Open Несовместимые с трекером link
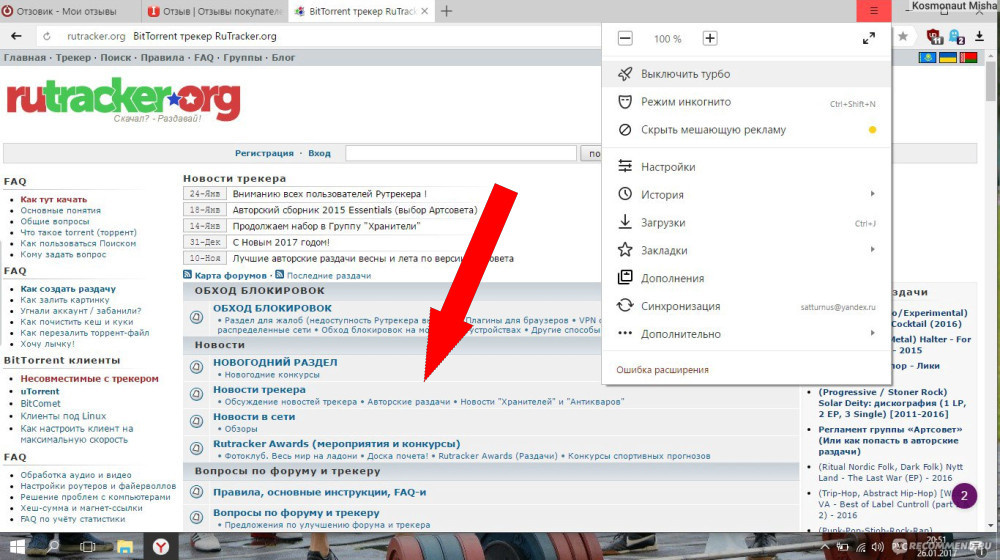 click(89, 379)
